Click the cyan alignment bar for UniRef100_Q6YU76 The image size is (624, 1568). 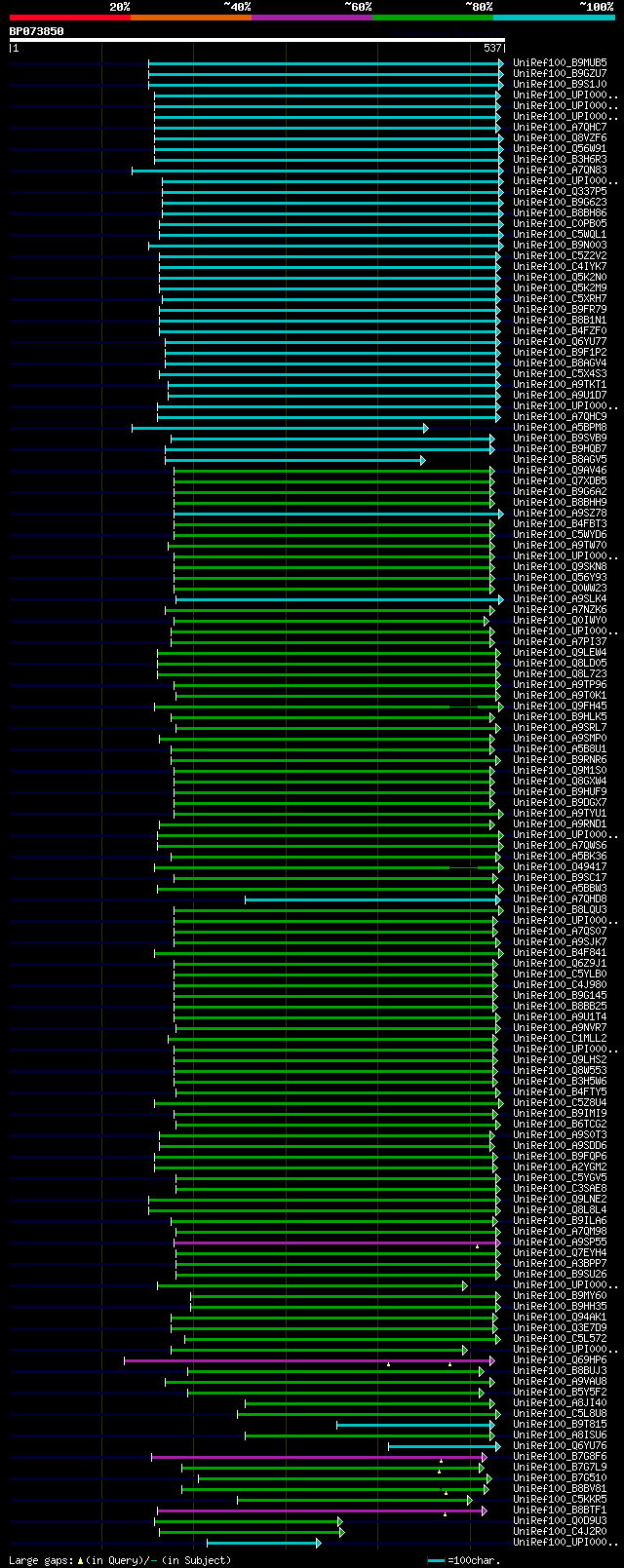pos(444,1445)
